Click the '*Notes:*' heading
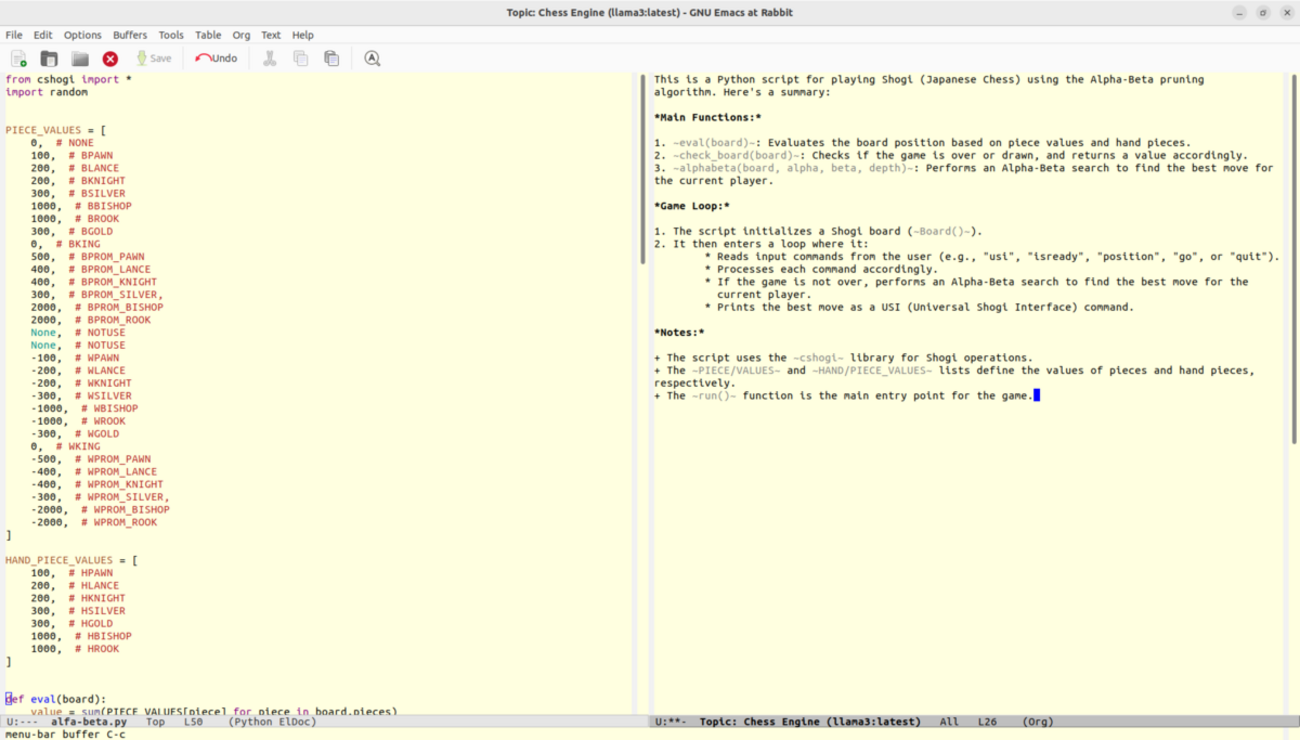The width and height of the screenshot is (1300, 740). (679, 332)
